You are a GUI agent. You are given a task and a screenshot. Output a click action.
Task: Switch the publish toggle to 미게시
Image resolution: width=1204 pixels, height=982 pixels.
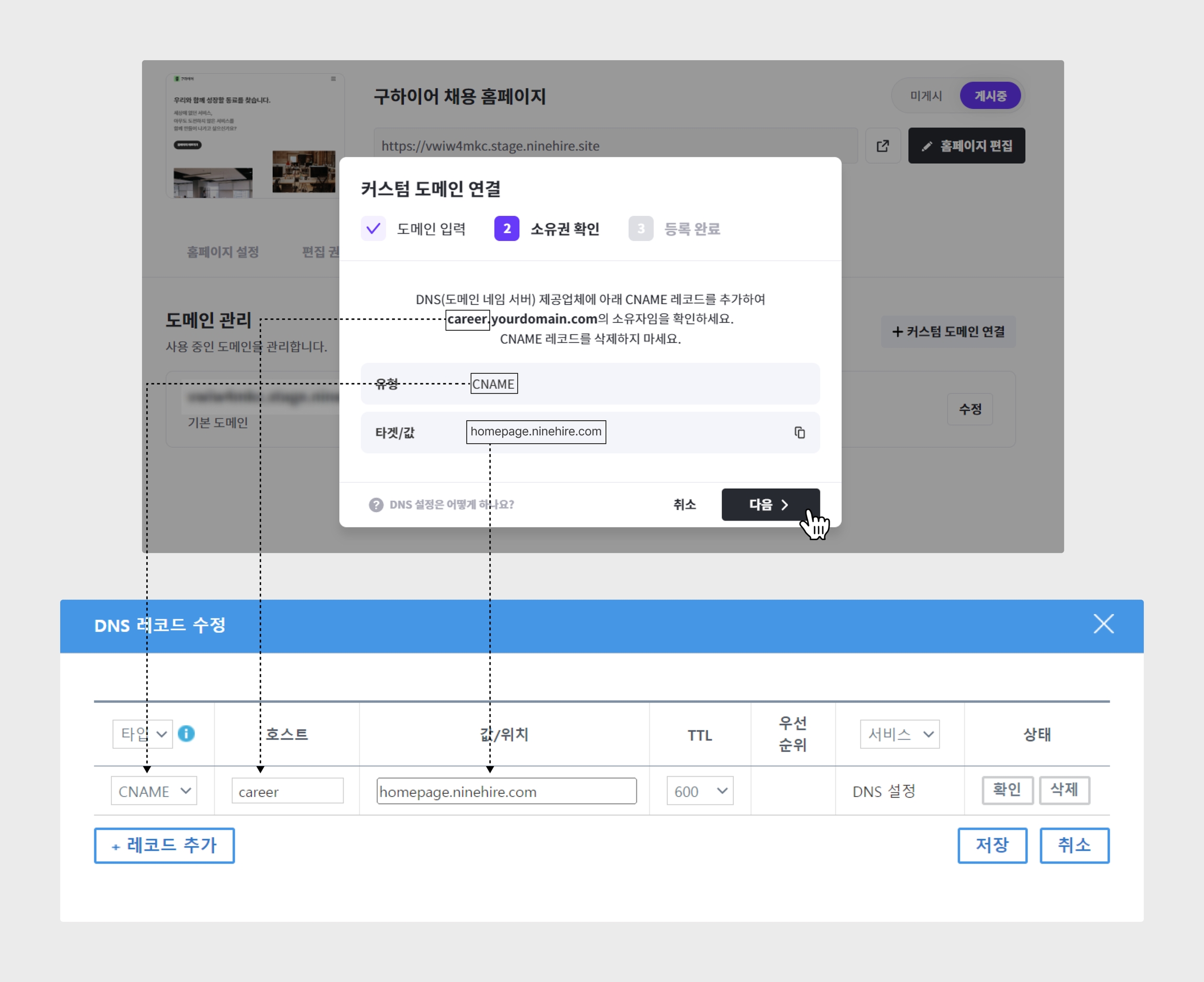point(926,96)
